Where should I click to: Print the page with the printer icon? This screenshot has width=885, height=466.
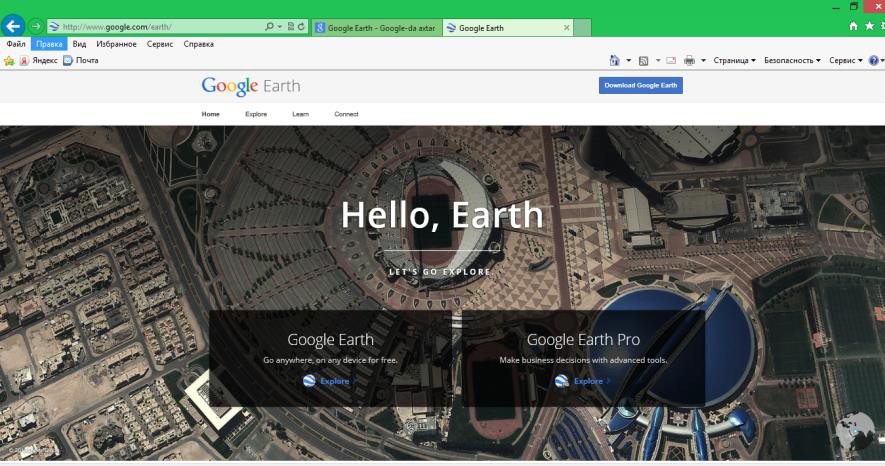click(x=689, y=60)
